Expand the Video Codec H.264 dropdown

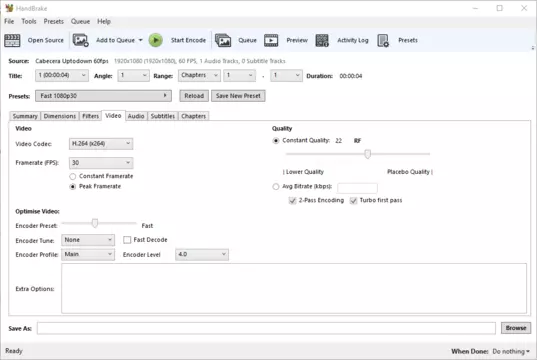(101, 144)
